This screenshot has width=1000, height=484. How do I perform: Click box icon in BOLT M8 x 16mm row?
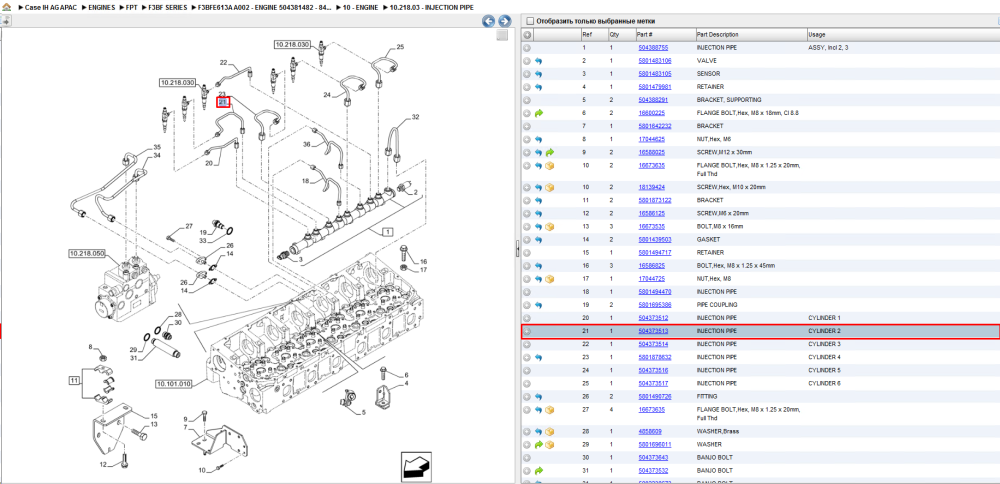[x=549, y=226]
